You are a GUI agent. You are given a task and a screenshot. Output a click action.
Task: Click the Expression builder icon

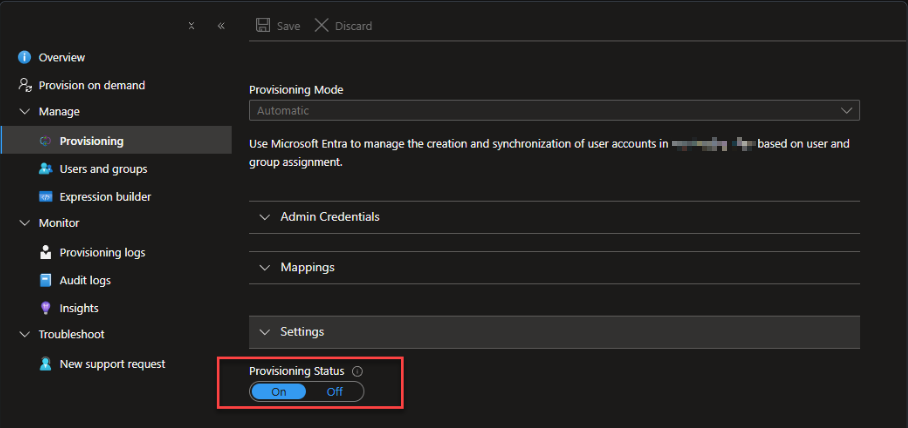[x=45, y=197]
